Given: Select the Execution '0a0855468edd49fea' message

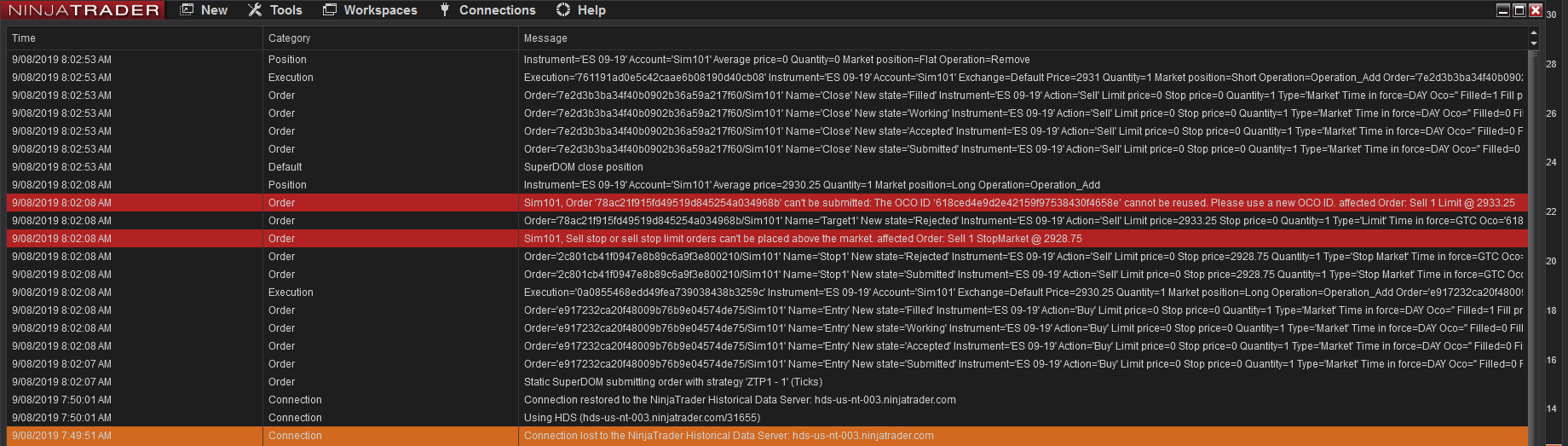Looking at the screenshot, I should [x=1023, y=293].
